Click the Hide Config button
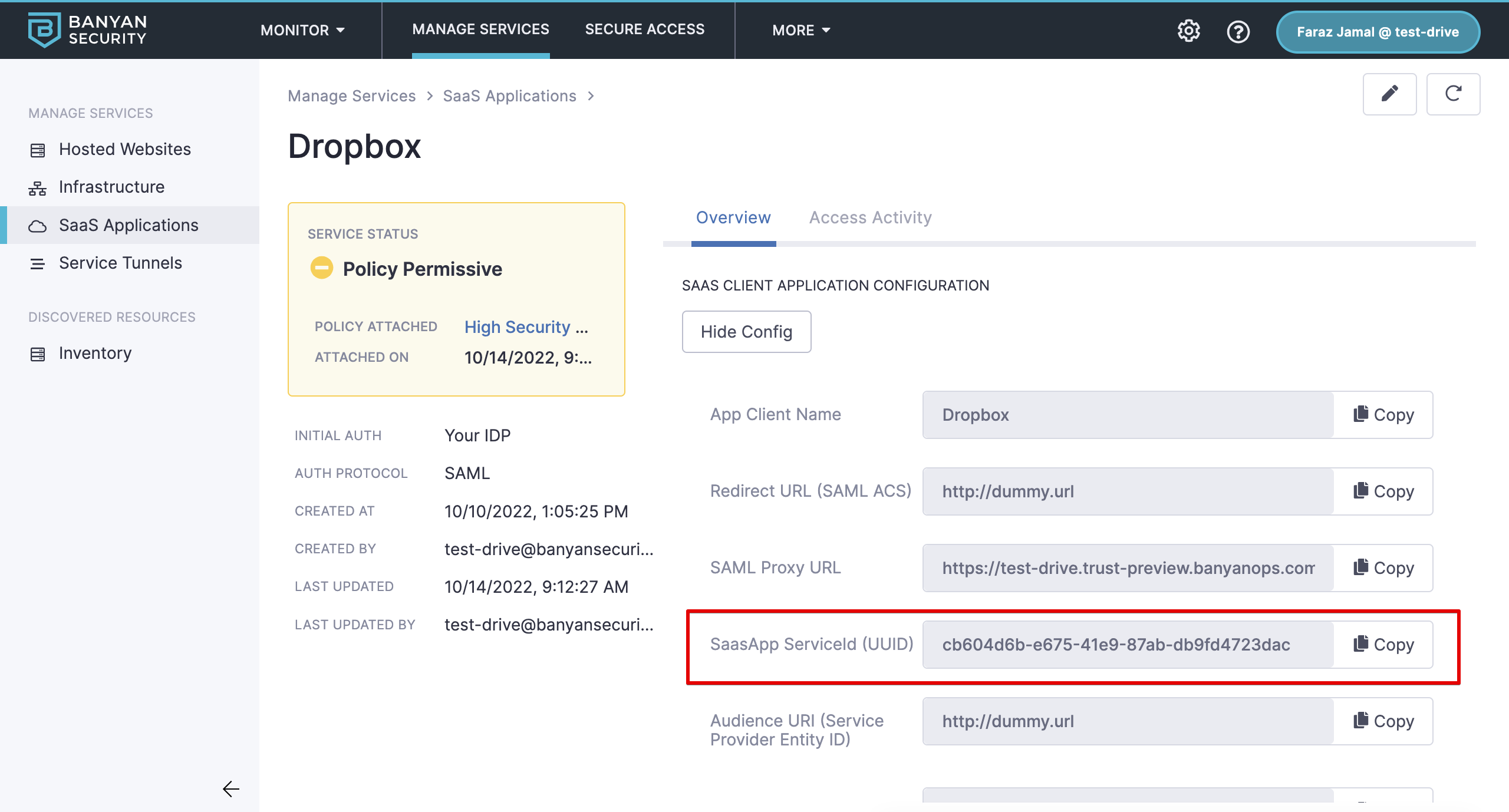The image size is (1509, 812). [x=746, y=332]
